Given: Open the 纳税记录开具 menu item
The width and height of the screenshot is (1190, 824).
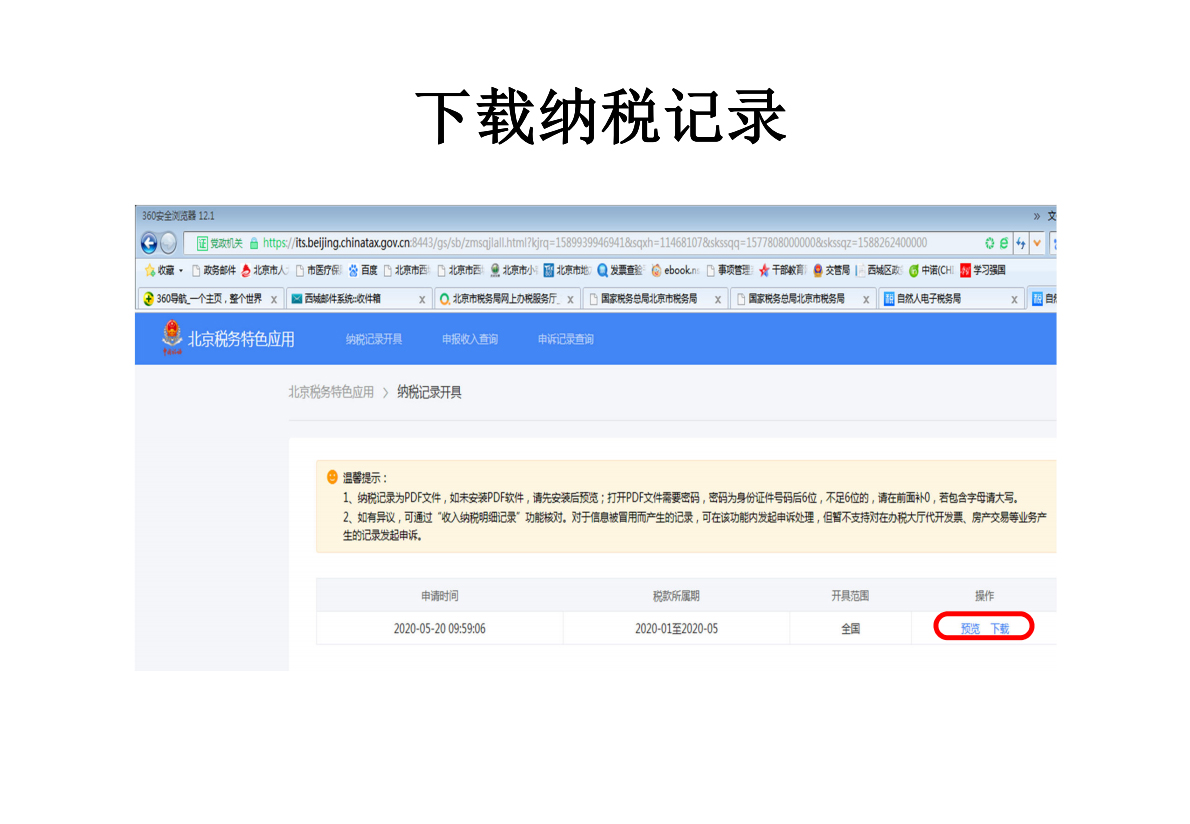Looking at the screenshot, I should [x=374, y=339].
